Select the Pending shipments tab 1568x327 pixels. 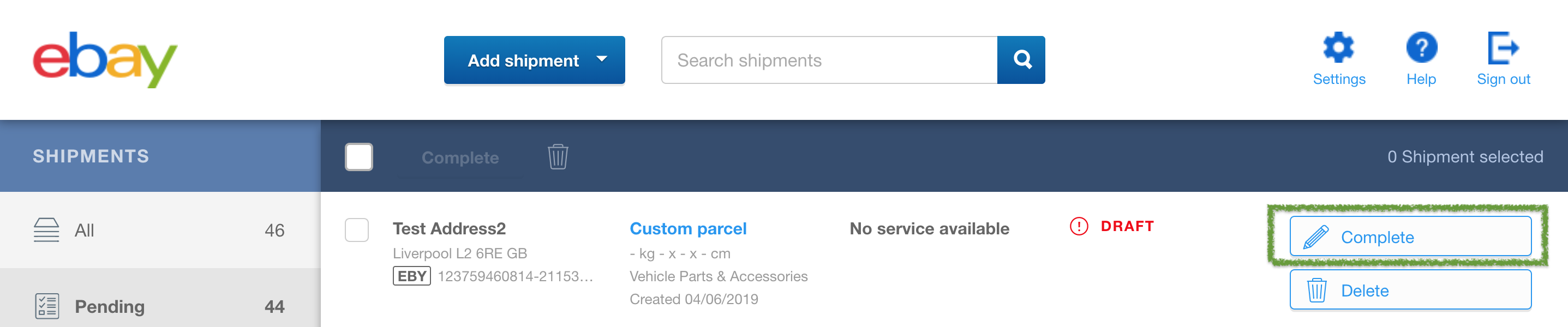pos(160,301)
